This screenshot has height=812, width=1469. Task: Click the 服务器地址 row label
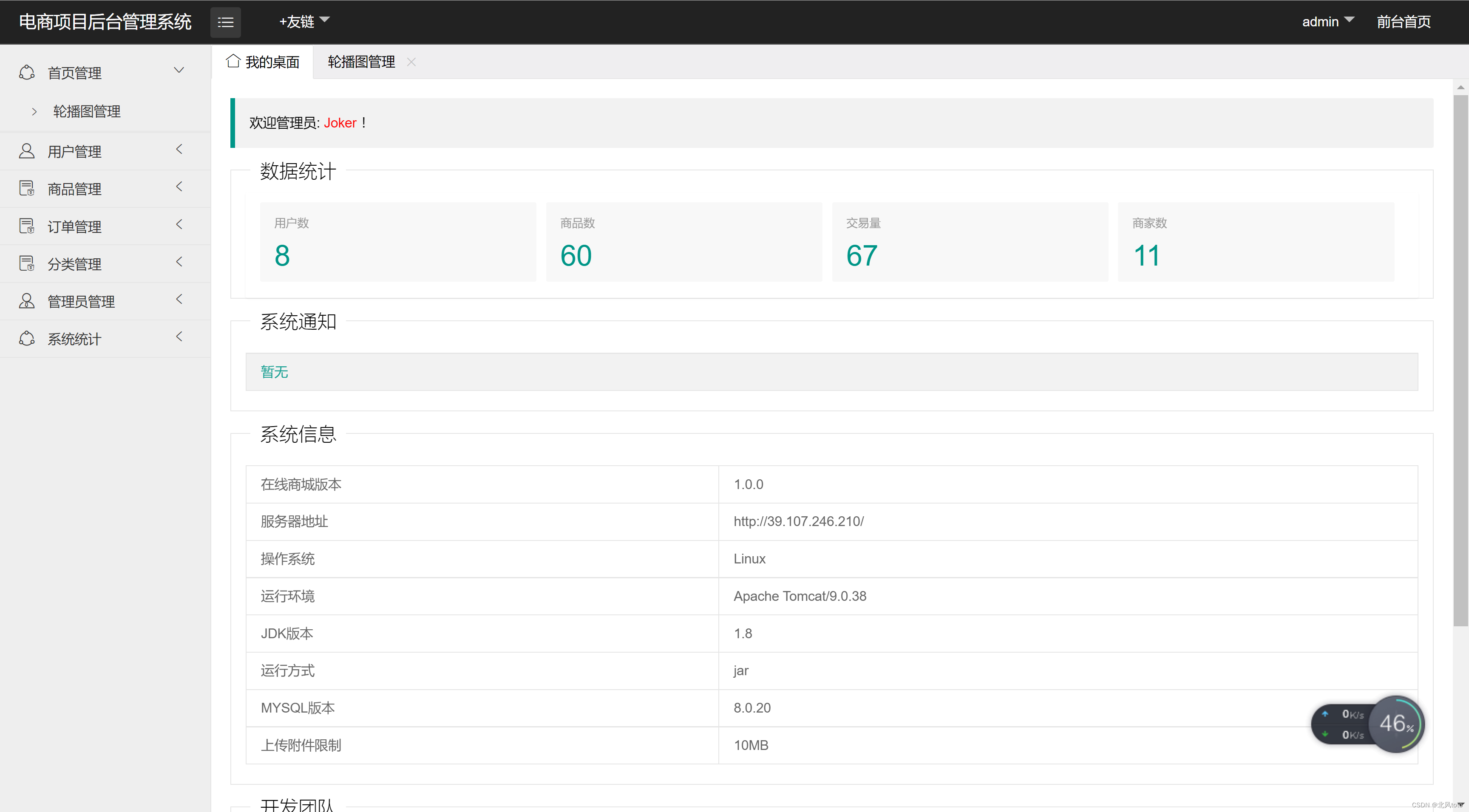(294, 521)
